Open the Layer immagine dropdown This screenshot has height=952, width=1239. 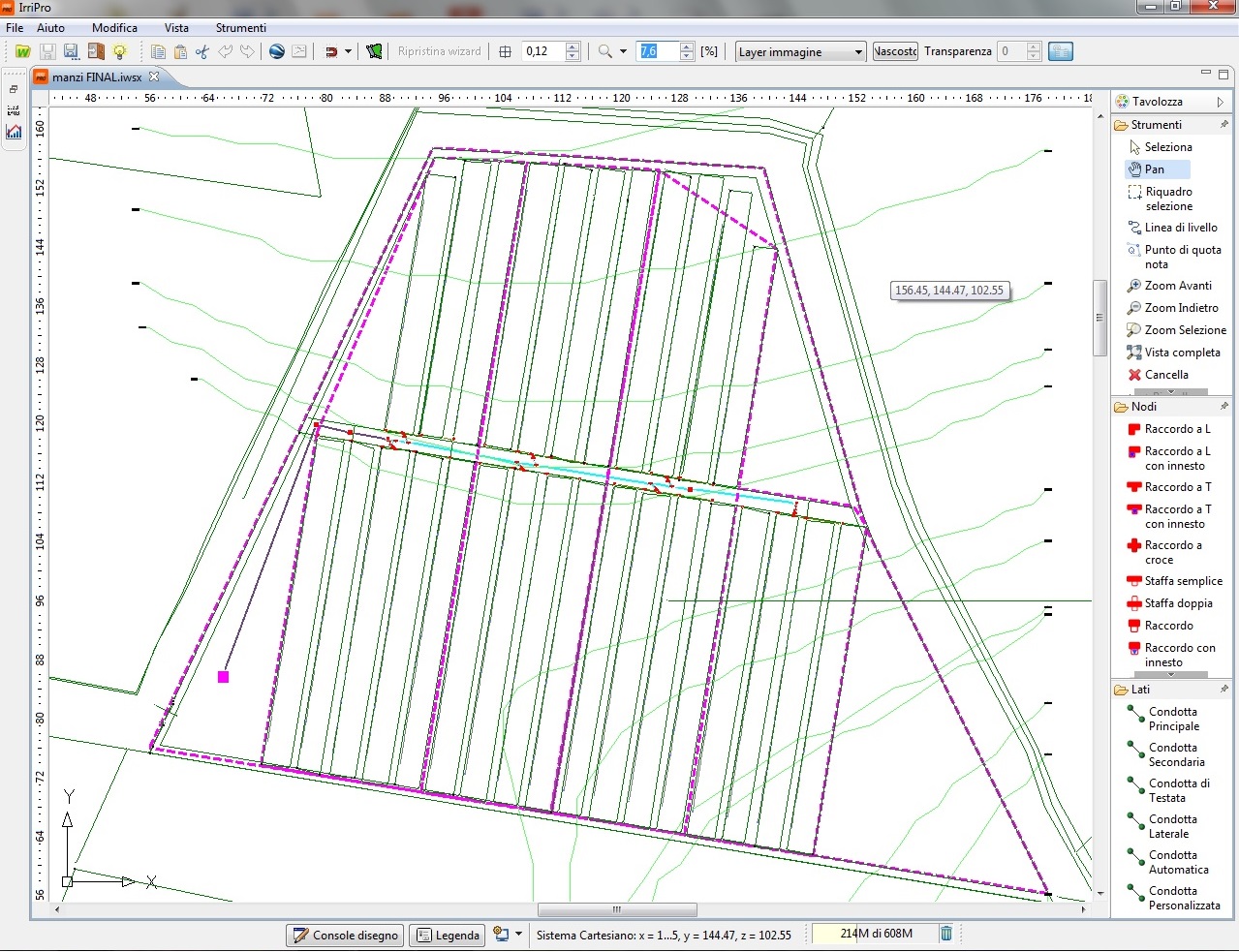pos(800,52)
